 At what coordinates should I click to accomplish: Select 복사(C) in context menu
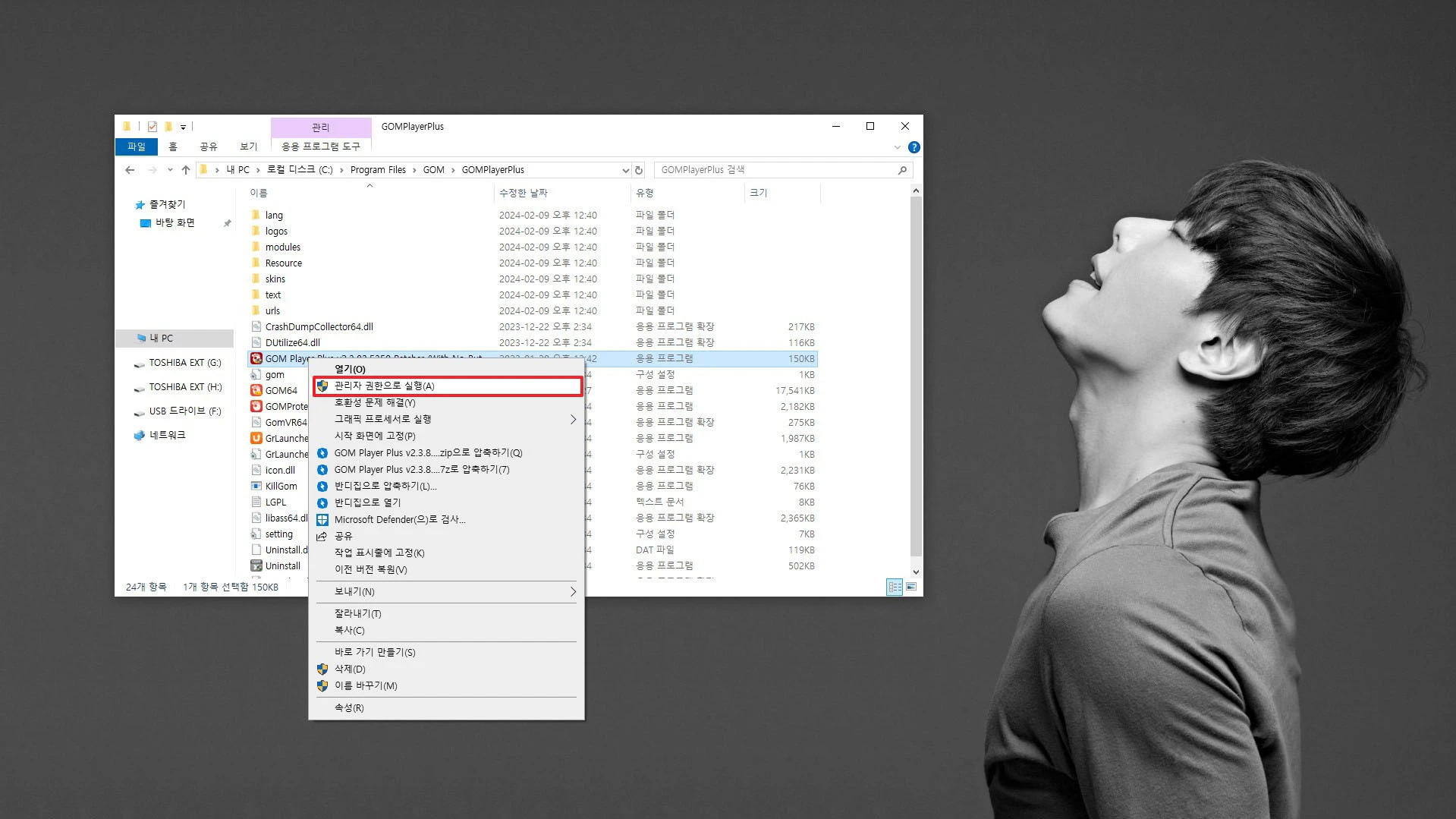coord(447,630)
